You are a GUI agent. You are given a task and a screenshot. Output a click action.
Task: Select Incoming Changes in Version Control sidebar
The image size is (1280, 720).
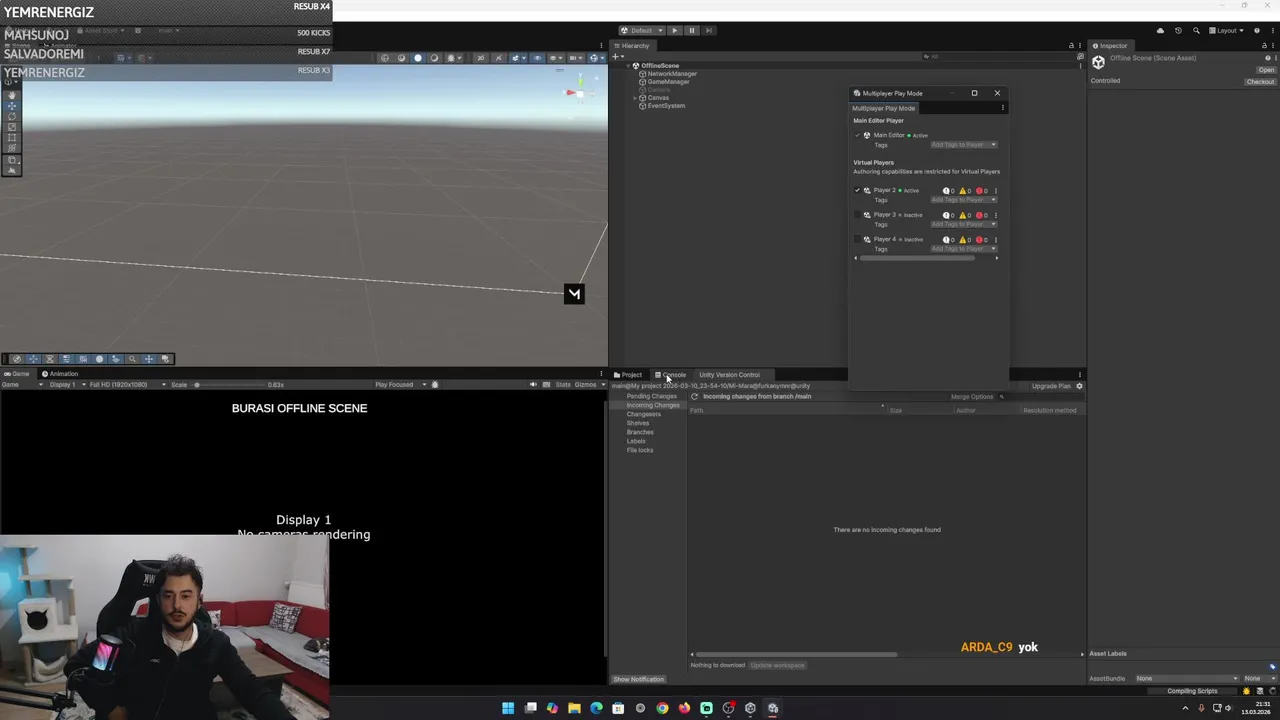tap(653, 405)
